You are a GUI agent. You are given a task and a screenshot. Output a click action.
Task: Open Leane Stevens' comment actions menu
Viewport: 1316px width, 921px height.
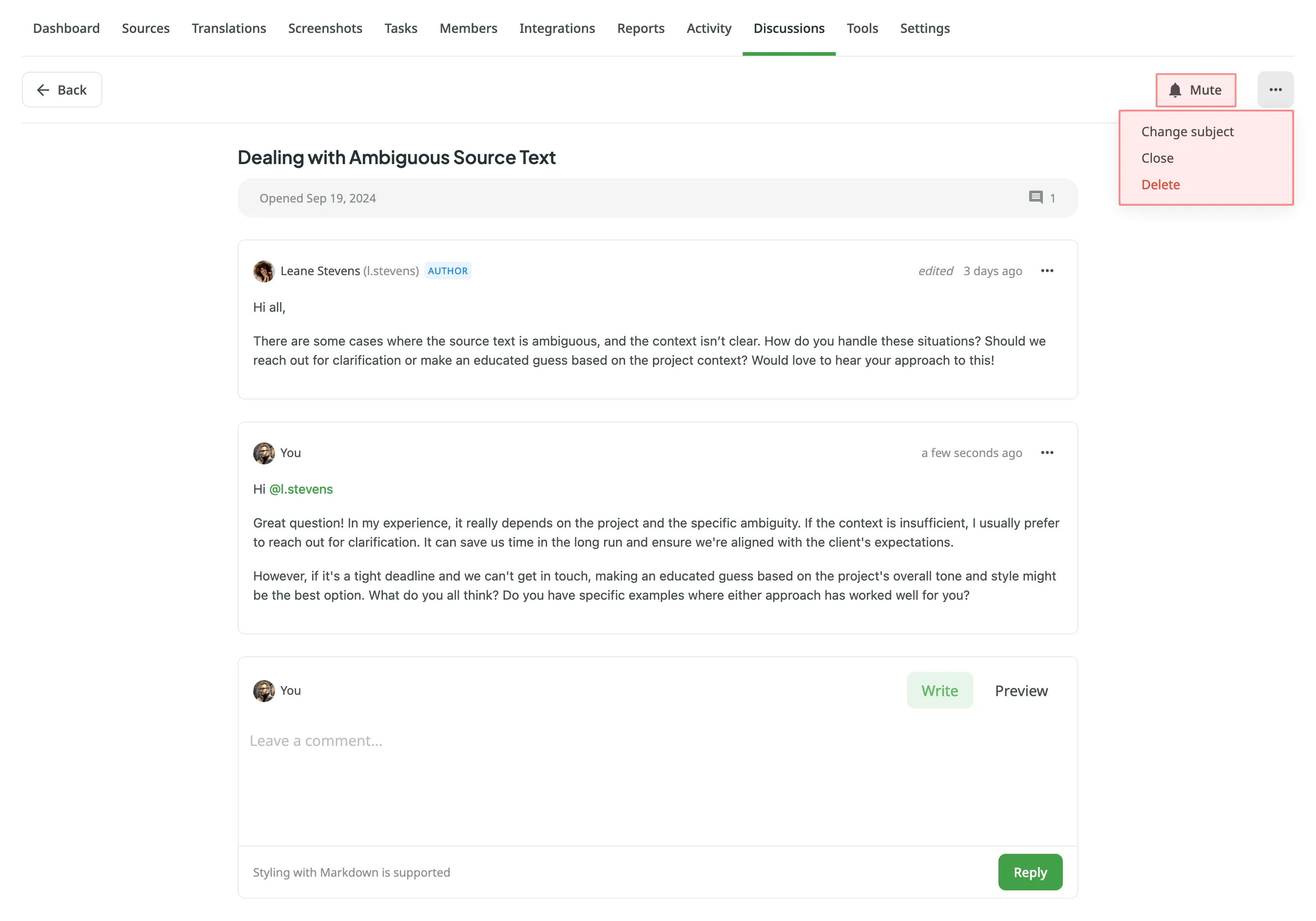(x=1048, y=271)
